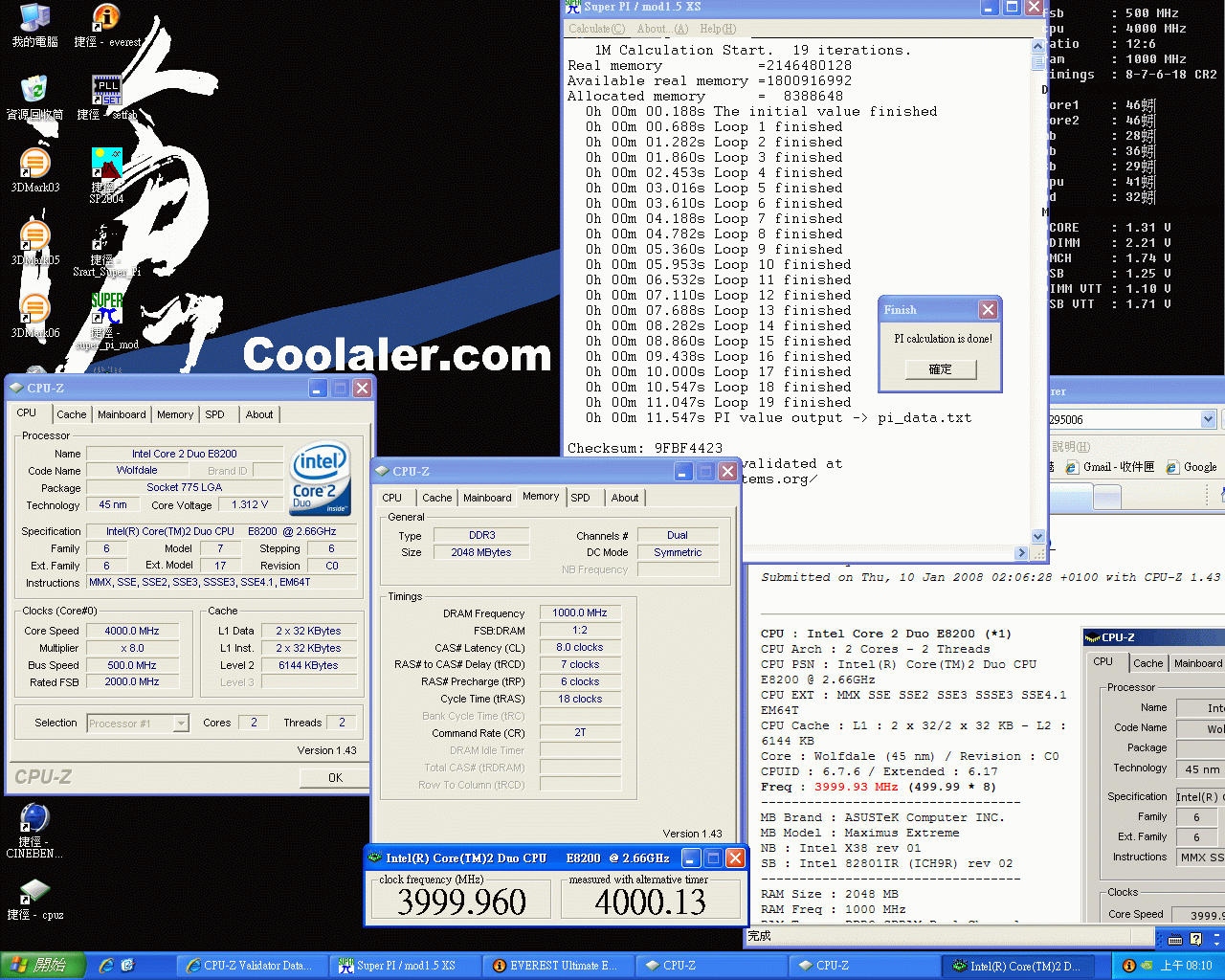Screen dimensions: 1225x980
Task: Click the clock frequency reading 3999.960
Action: click(x=461, y=901)
